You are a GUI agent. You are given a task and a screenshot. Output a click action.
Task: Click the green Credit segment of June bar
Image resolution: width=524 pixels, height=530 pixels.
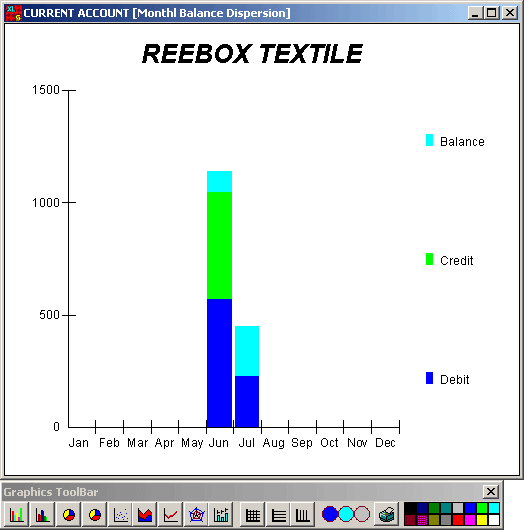pos(219,245)
